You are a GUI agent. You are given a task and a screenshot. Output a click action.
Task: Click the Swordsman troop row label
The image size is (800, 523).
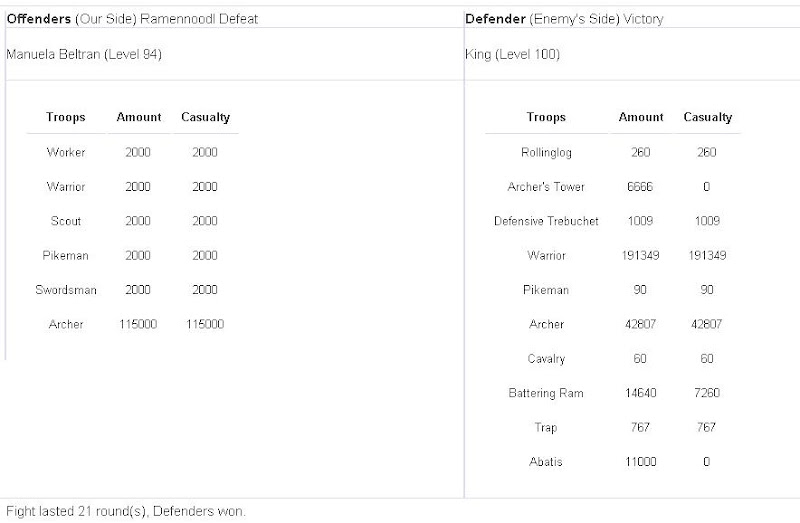click(x=66, y=290)
